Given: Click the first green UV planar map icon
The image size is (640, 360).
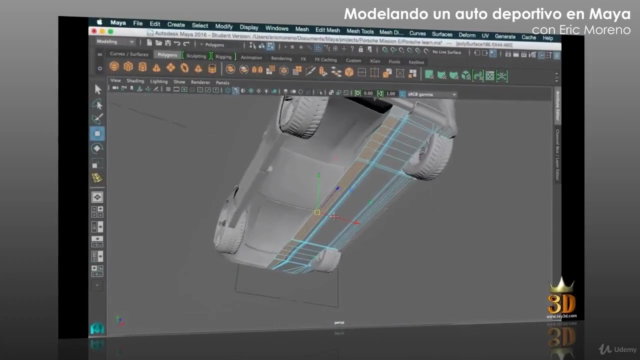Looking at the screenshot, I should pyautogui.click(x=429, y=74).
